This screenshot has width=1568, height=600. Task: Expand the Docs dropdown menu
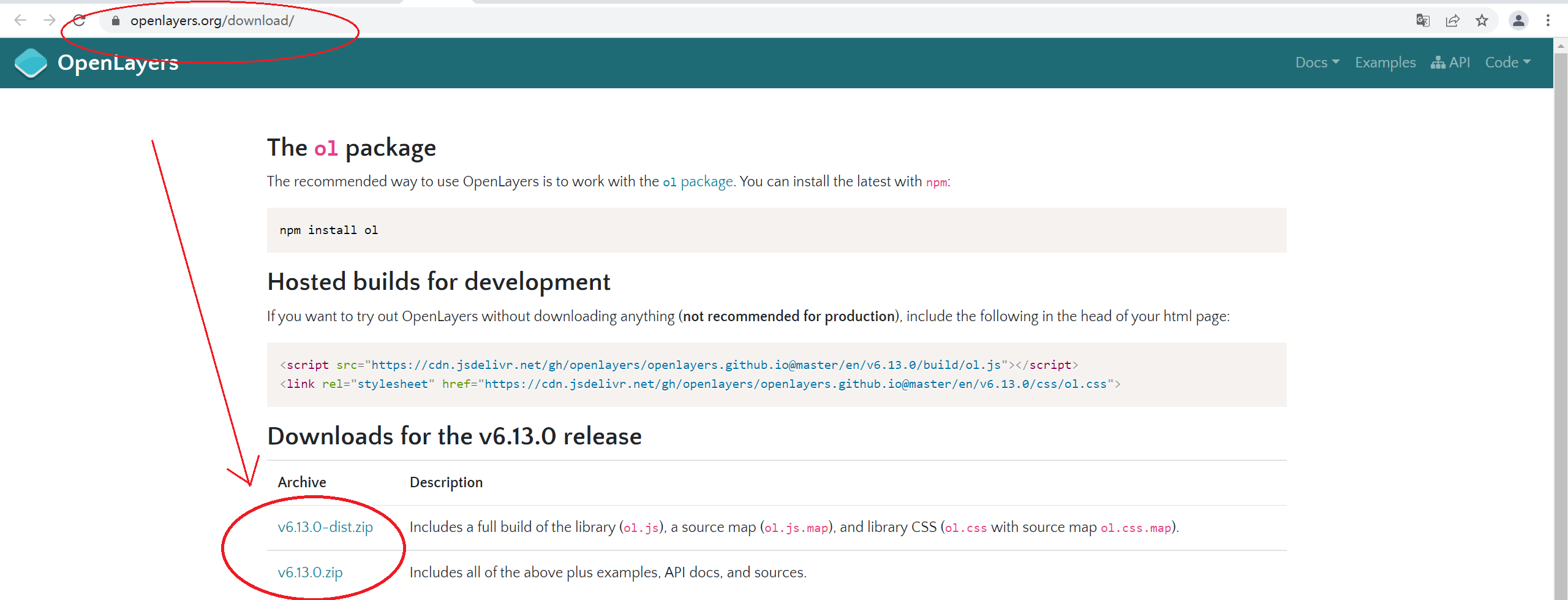1317,63
